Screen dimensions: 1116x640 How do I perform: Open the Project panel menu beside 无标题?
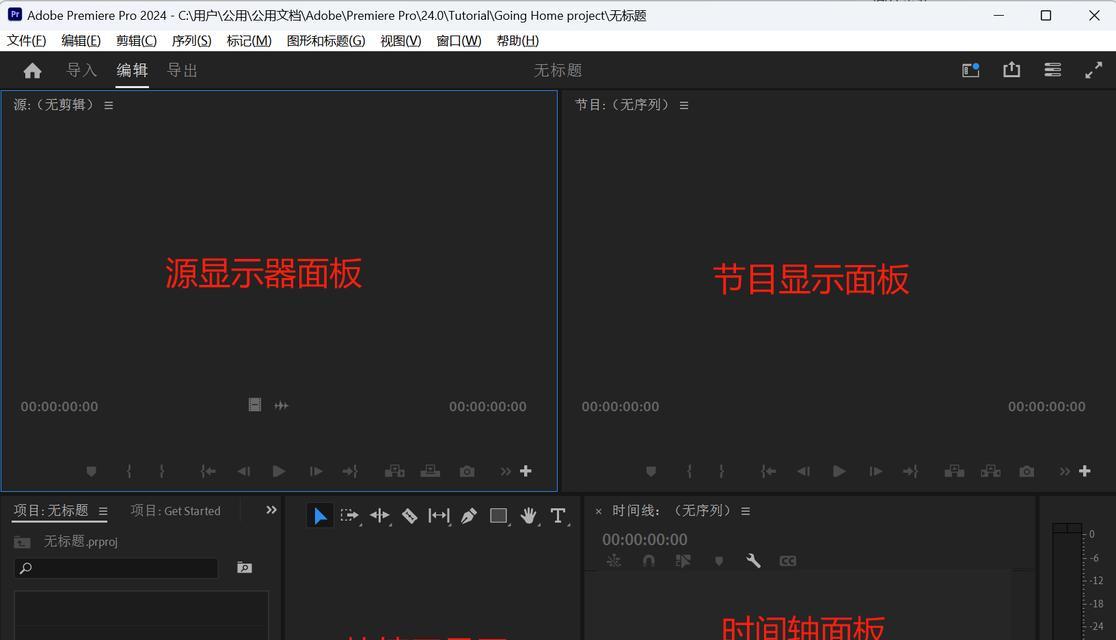click(x=103, y=511)
